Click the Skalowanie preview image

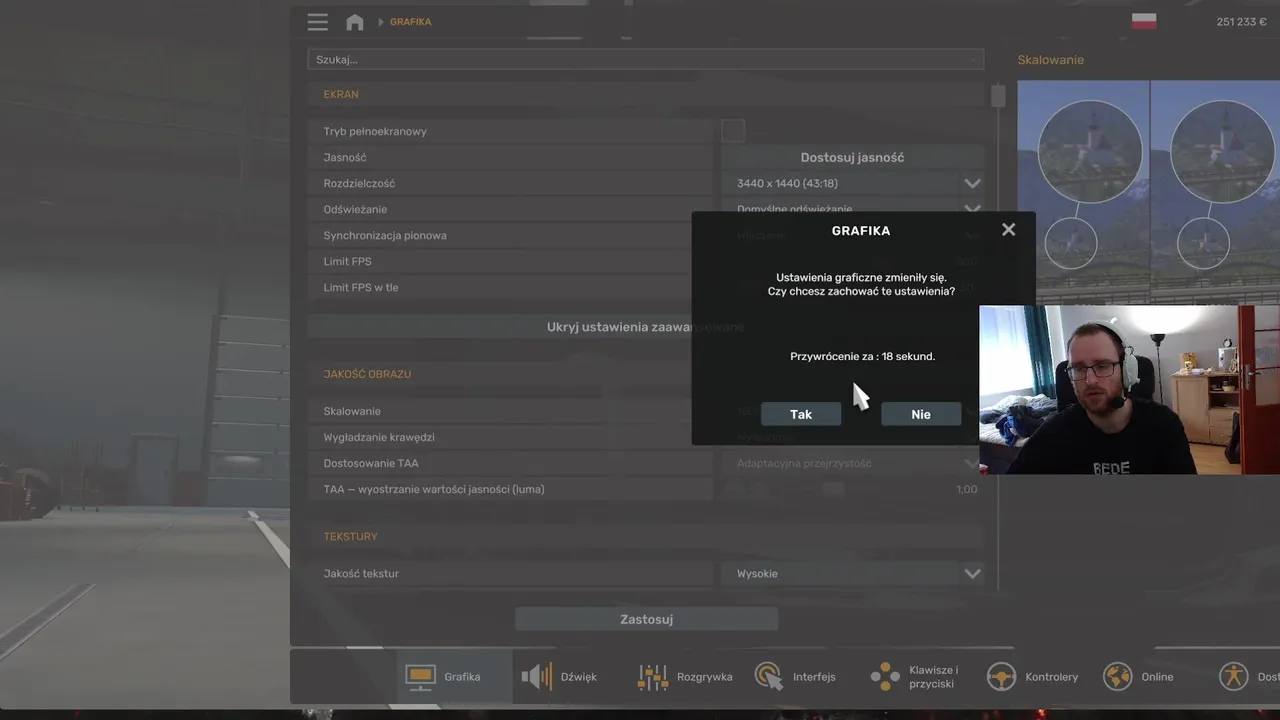pos(1148,192)
